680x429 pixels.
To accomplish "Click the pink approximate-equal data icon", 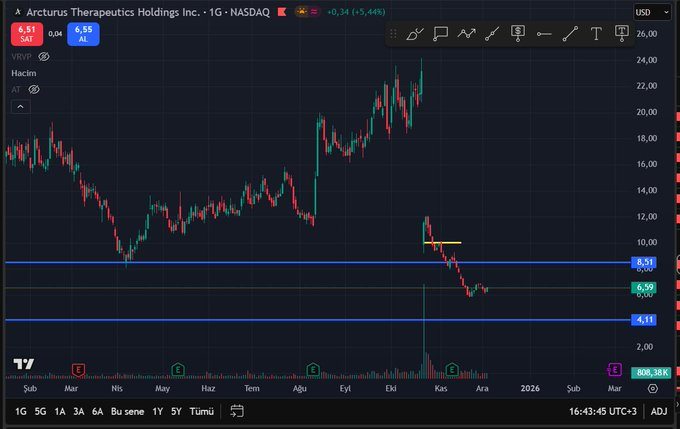I will click(314, 12).
